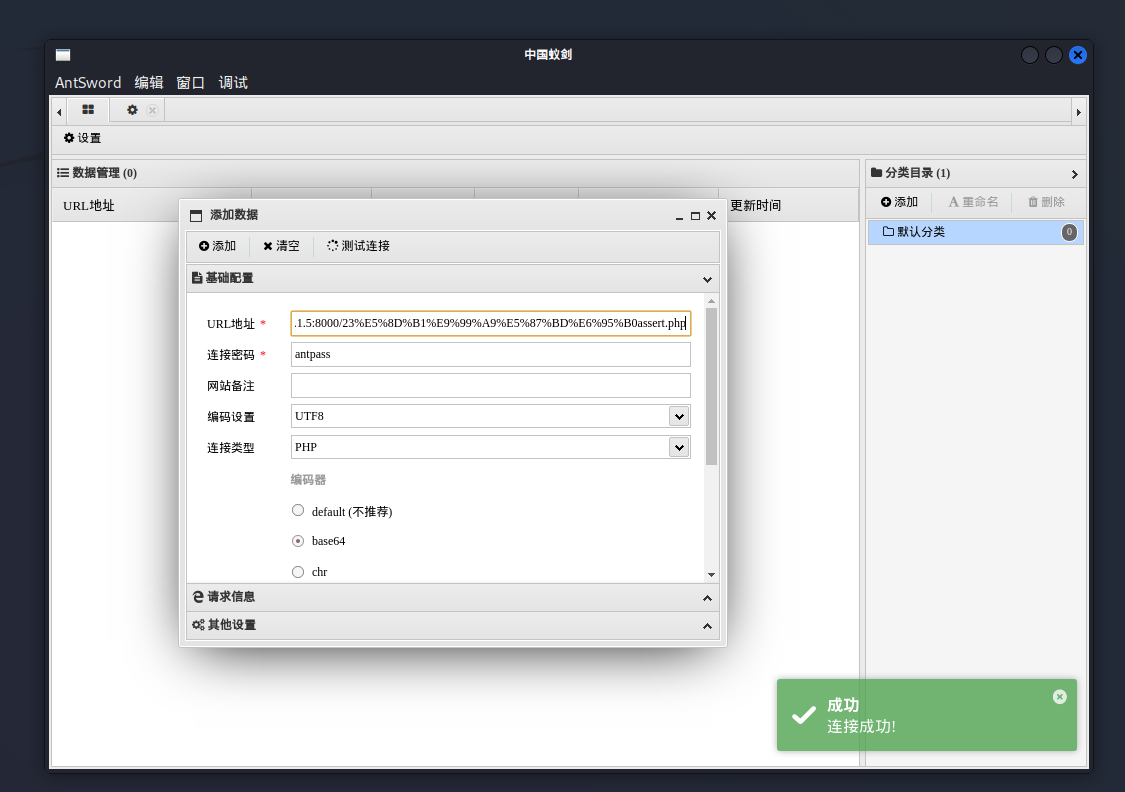Collapse the 基础配置 section

coord(707,279)
